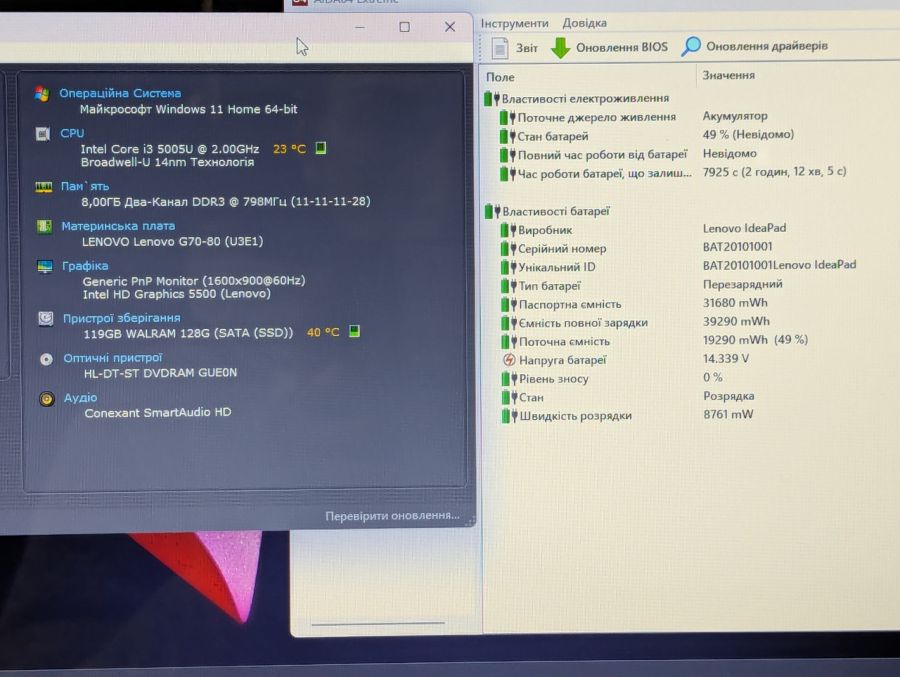Click the disc icon next to Оптичні пристрої
The width and height of the screenshot is (900, 677).
(x=46, y=359)
